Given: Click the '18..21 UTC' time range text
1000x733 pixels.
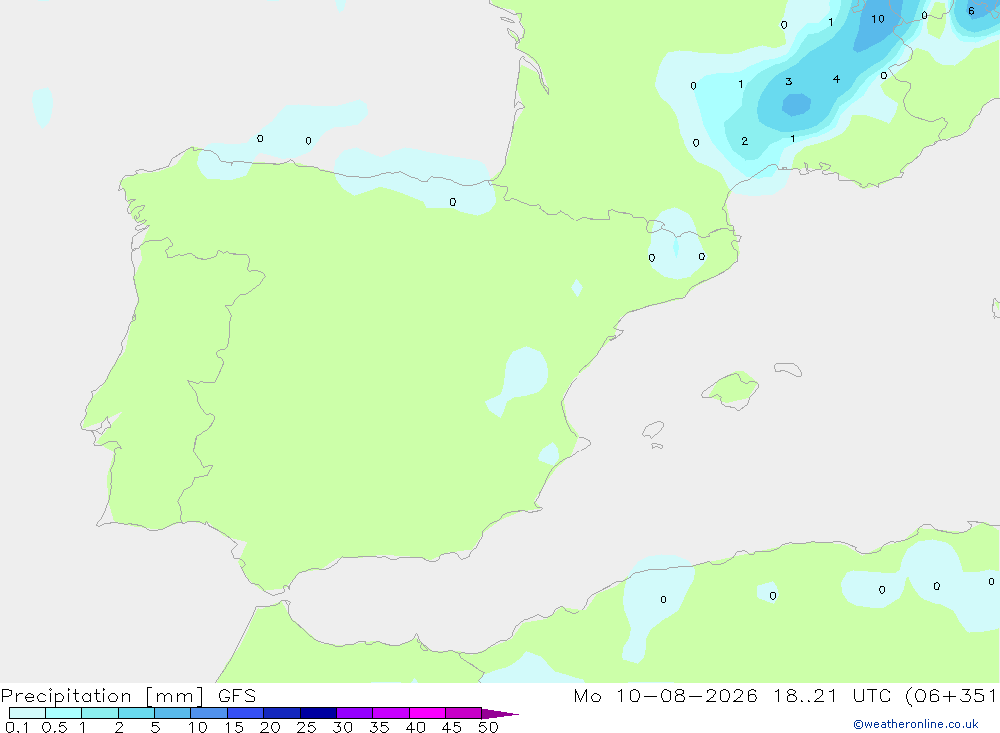Looking at the screenshot, I should coord(833,696).
